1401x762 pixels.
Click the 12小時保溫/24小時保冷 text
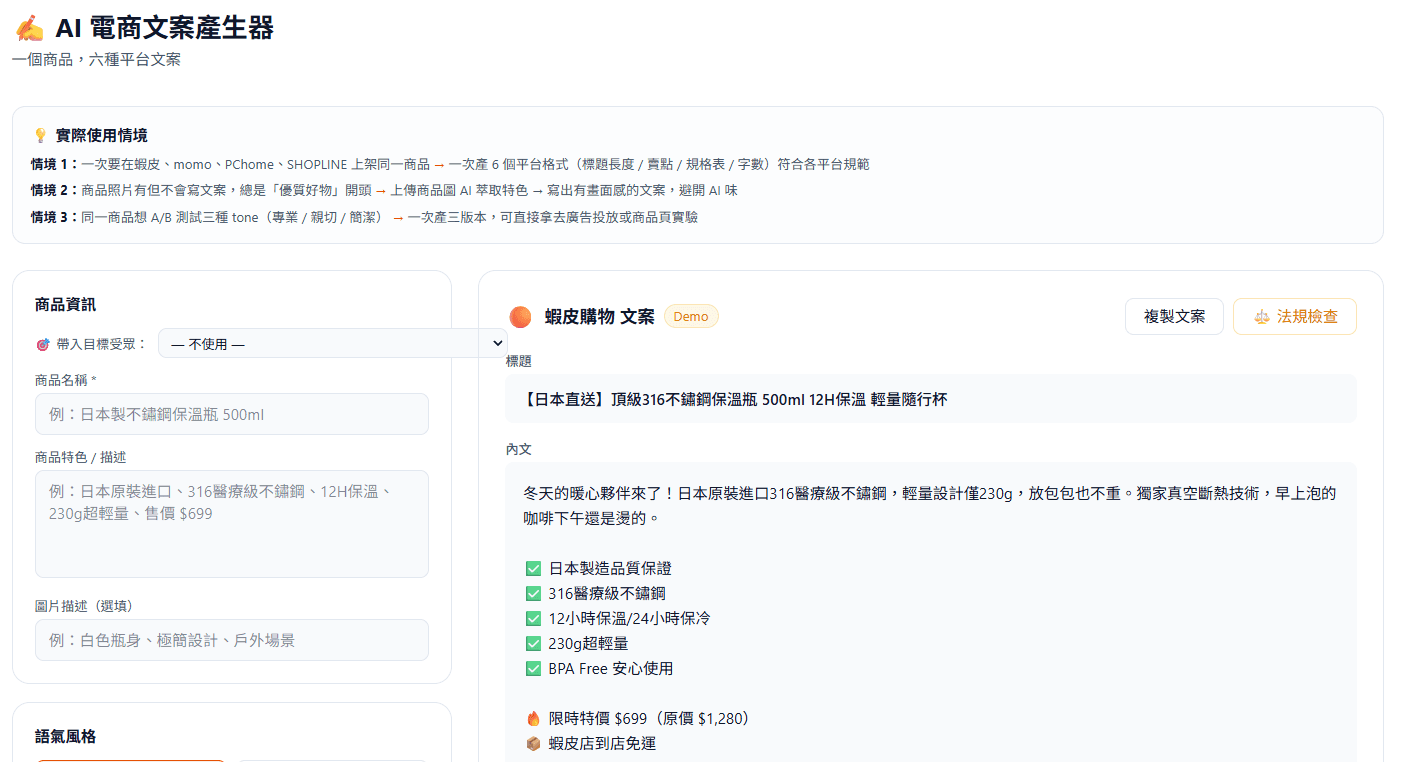(x=629, y=619)
